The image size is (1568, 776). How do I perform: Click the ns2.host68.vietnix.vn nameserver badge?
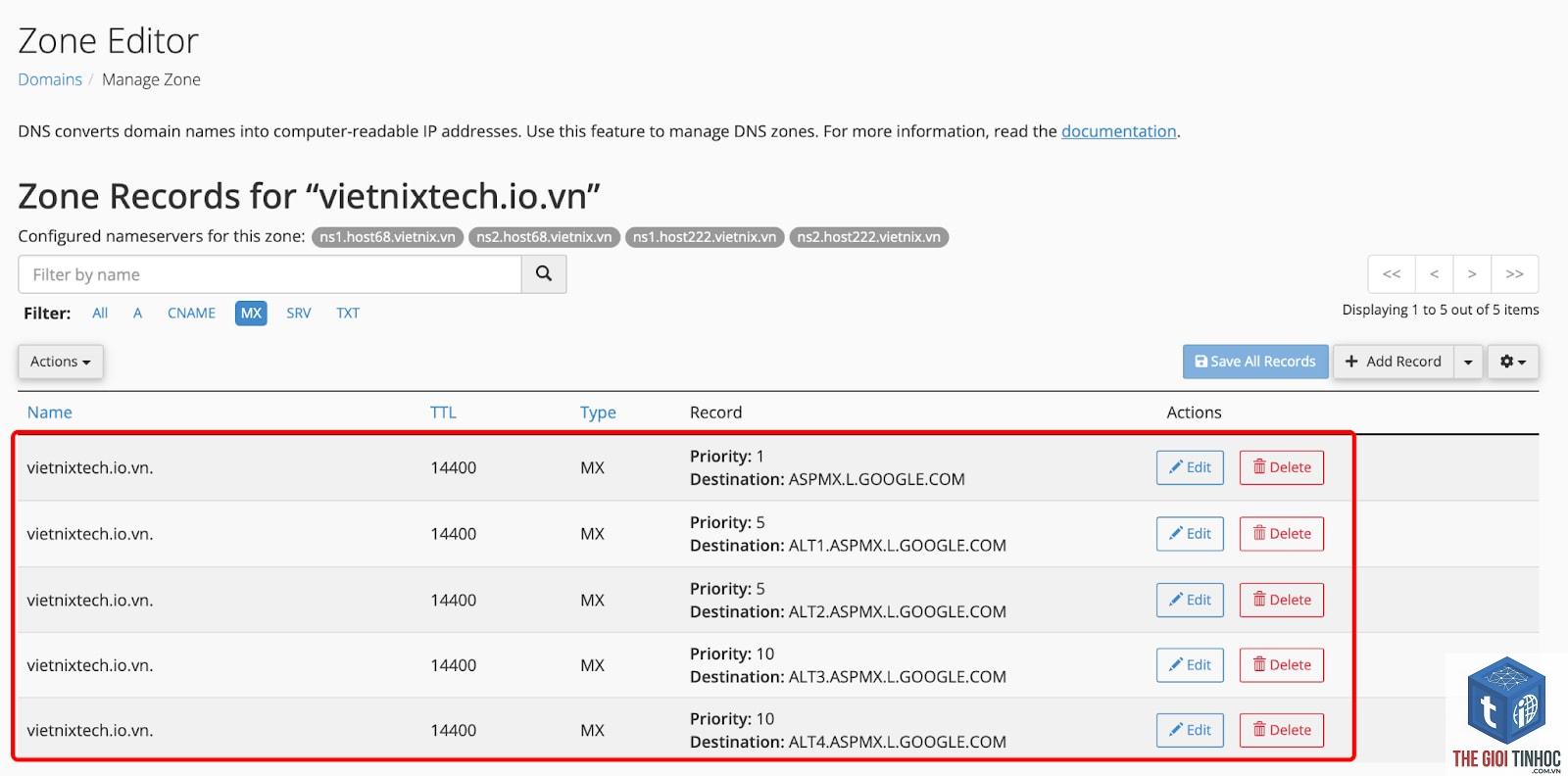point(544,237)
